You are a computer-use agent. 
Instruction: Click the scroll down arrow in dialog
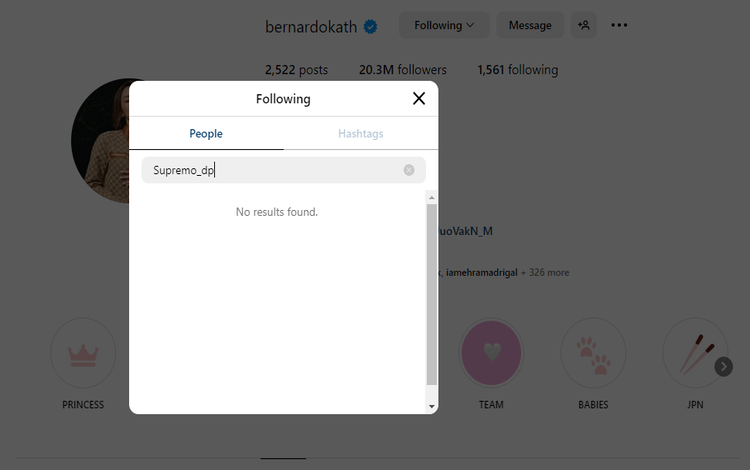tap(432, 407)
